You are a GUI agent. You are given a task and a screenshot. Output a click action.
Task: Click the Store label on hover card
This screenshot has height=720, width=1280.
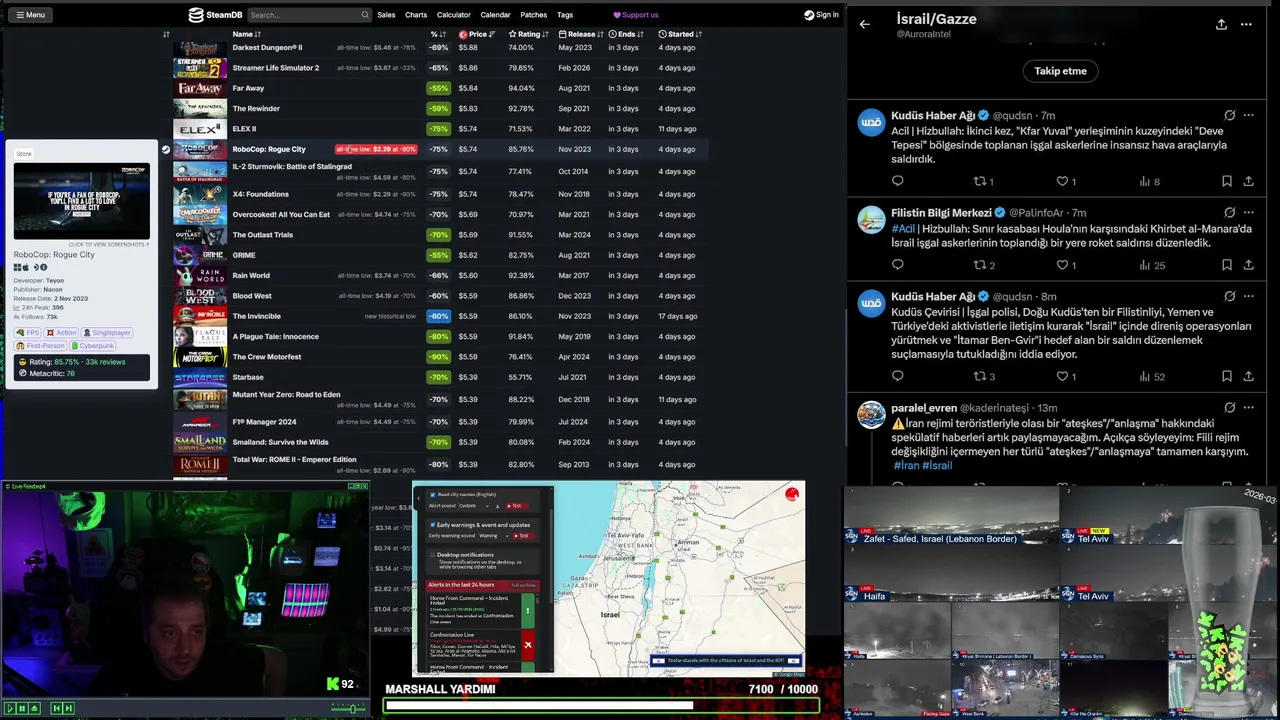24,154
